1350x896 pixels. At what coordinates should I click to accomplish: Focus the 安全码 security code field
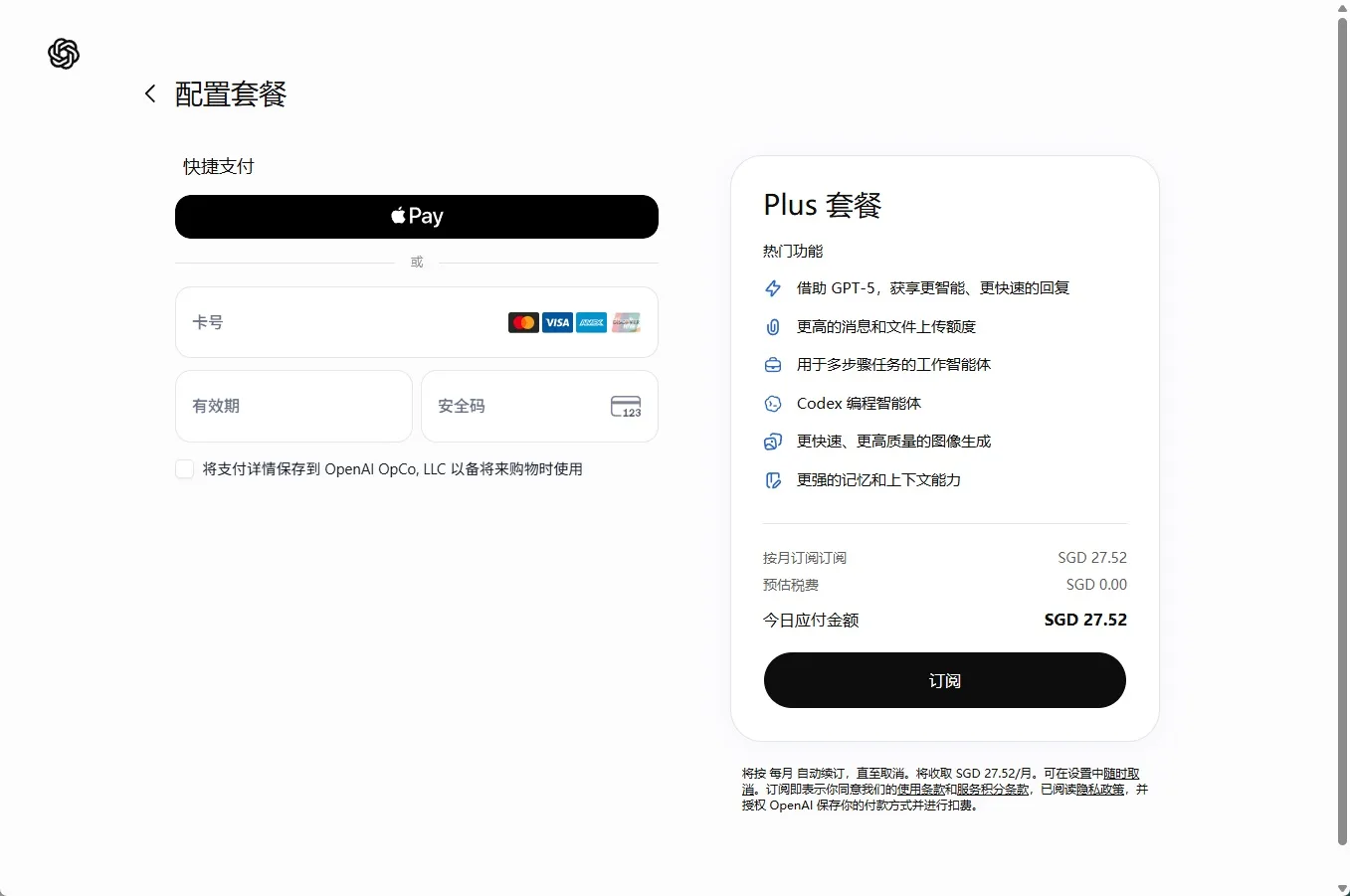tap(539, 406)
